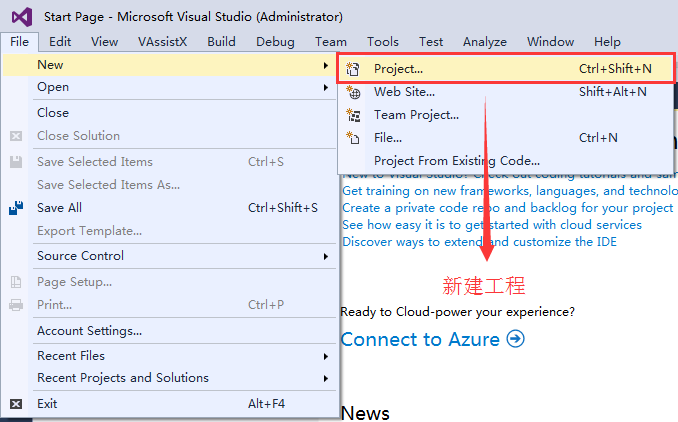Screen dimensions: 678x422
Task: Open link about private code repo and backlog
Action: (x=508, y=208)
